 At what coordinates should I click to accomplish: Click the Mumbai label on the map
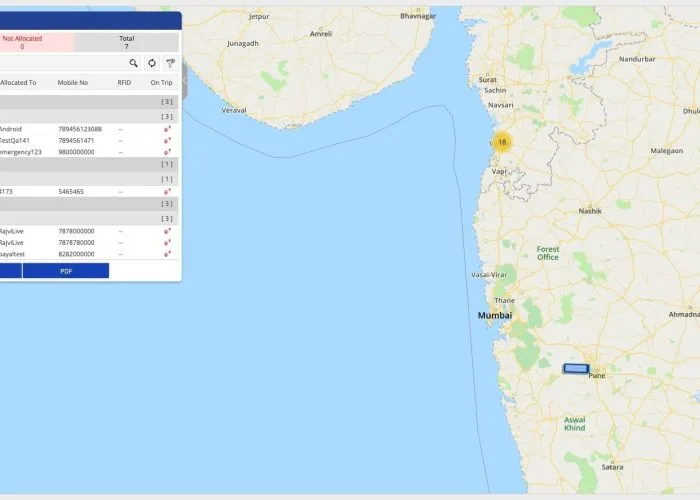495,316
